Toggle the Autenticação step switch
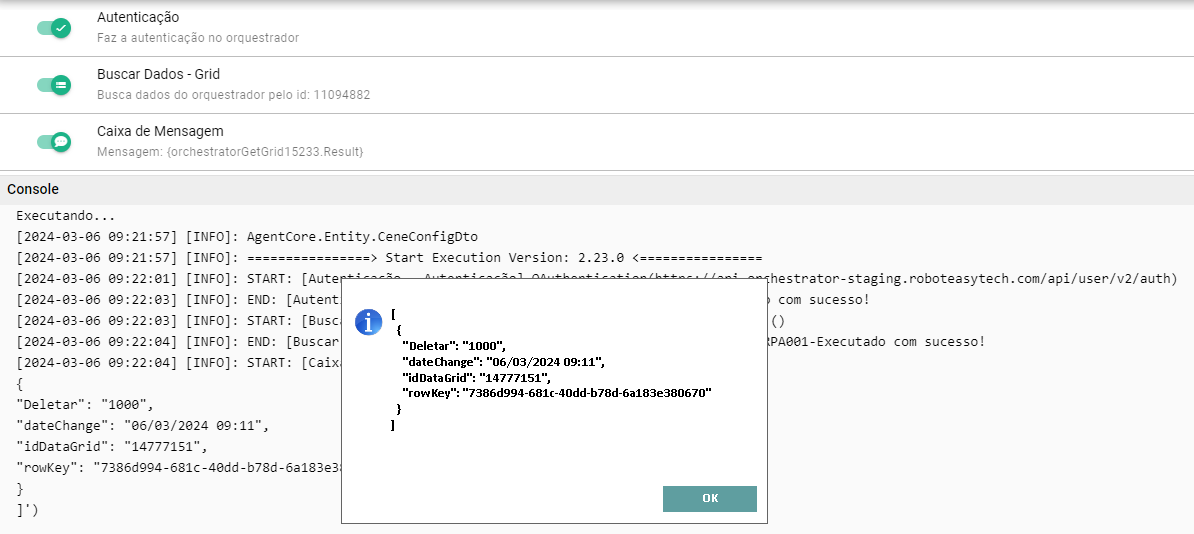This screenshot has width=1194, height=534. (x=54, y=28)
